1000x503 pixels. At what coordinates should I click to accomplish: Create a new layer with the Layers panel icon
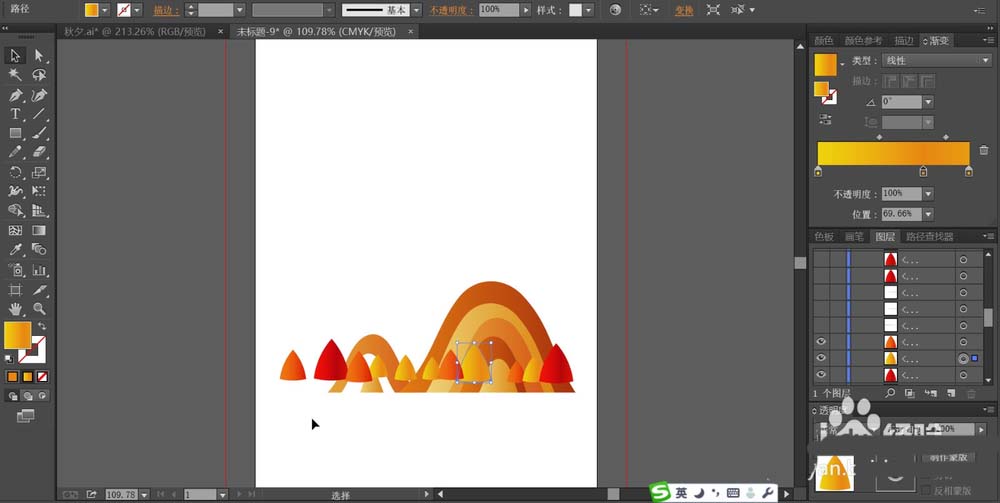(951, 394)
